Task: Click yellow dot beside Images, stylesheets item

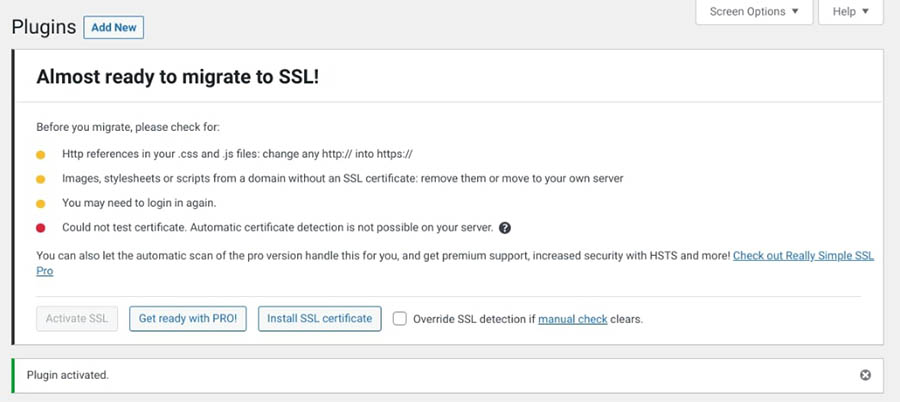Action: 41,178
